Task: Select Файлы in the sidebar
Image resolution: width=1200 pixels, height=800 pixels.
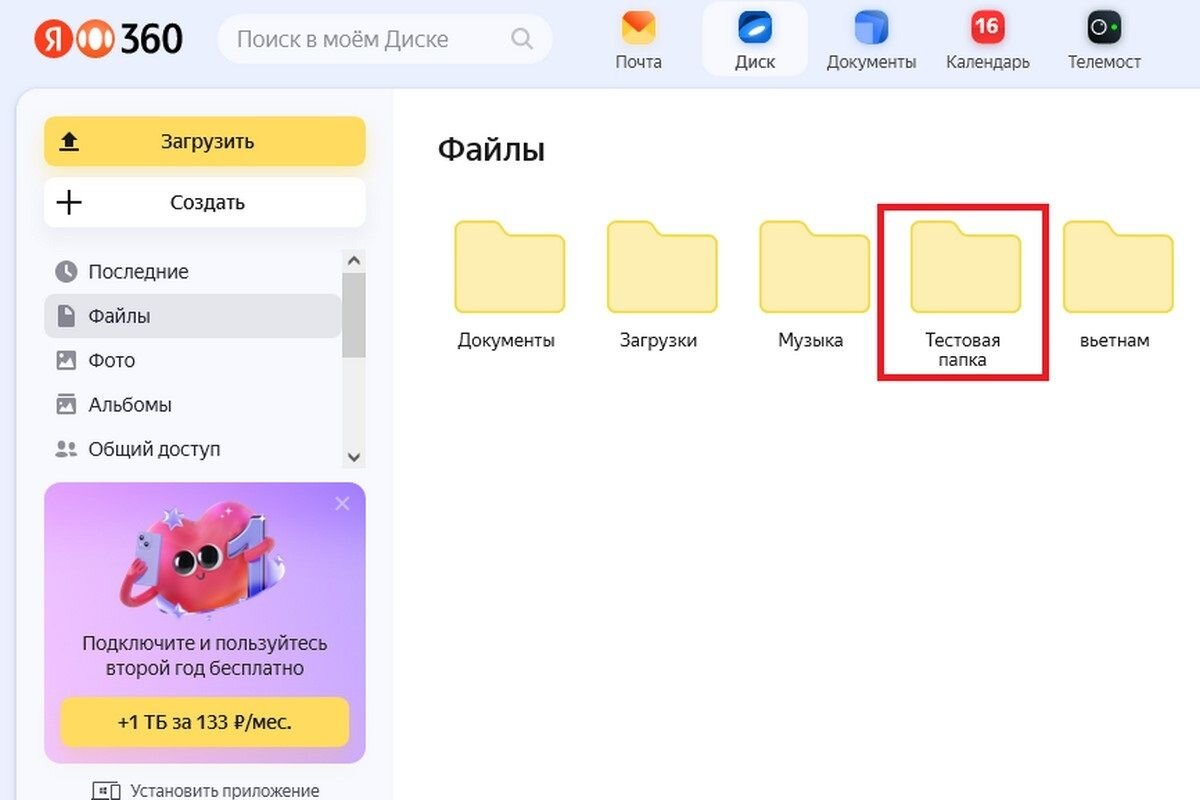Action: (193, 316)
